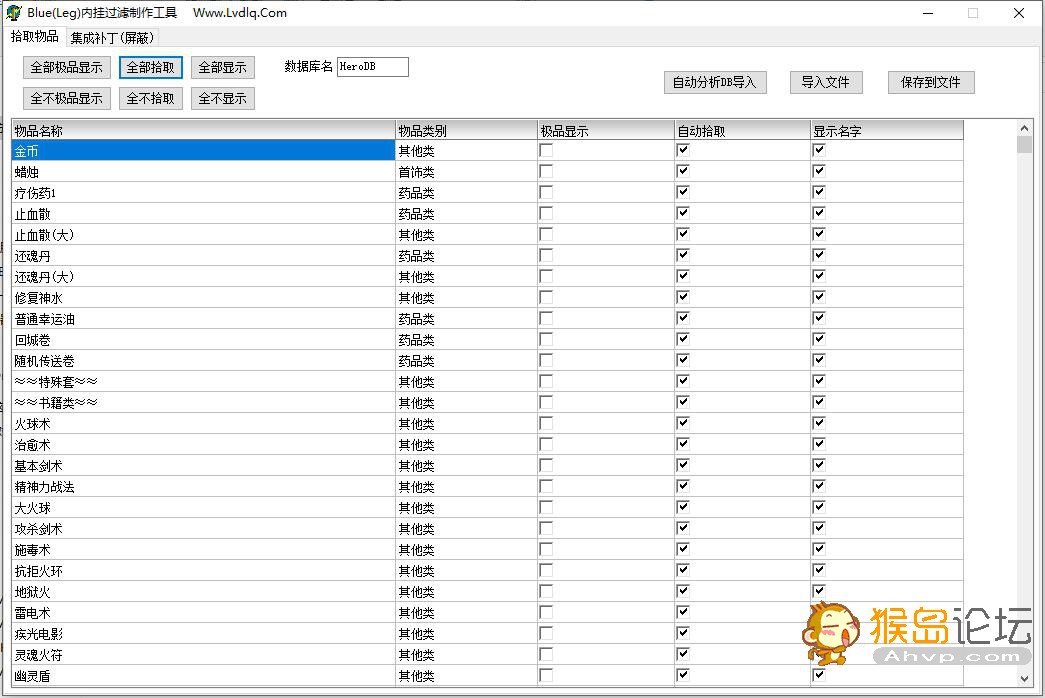
Task: Select the 雷电术 item row name
Action: pyautogui.click(x=33, y=613)
